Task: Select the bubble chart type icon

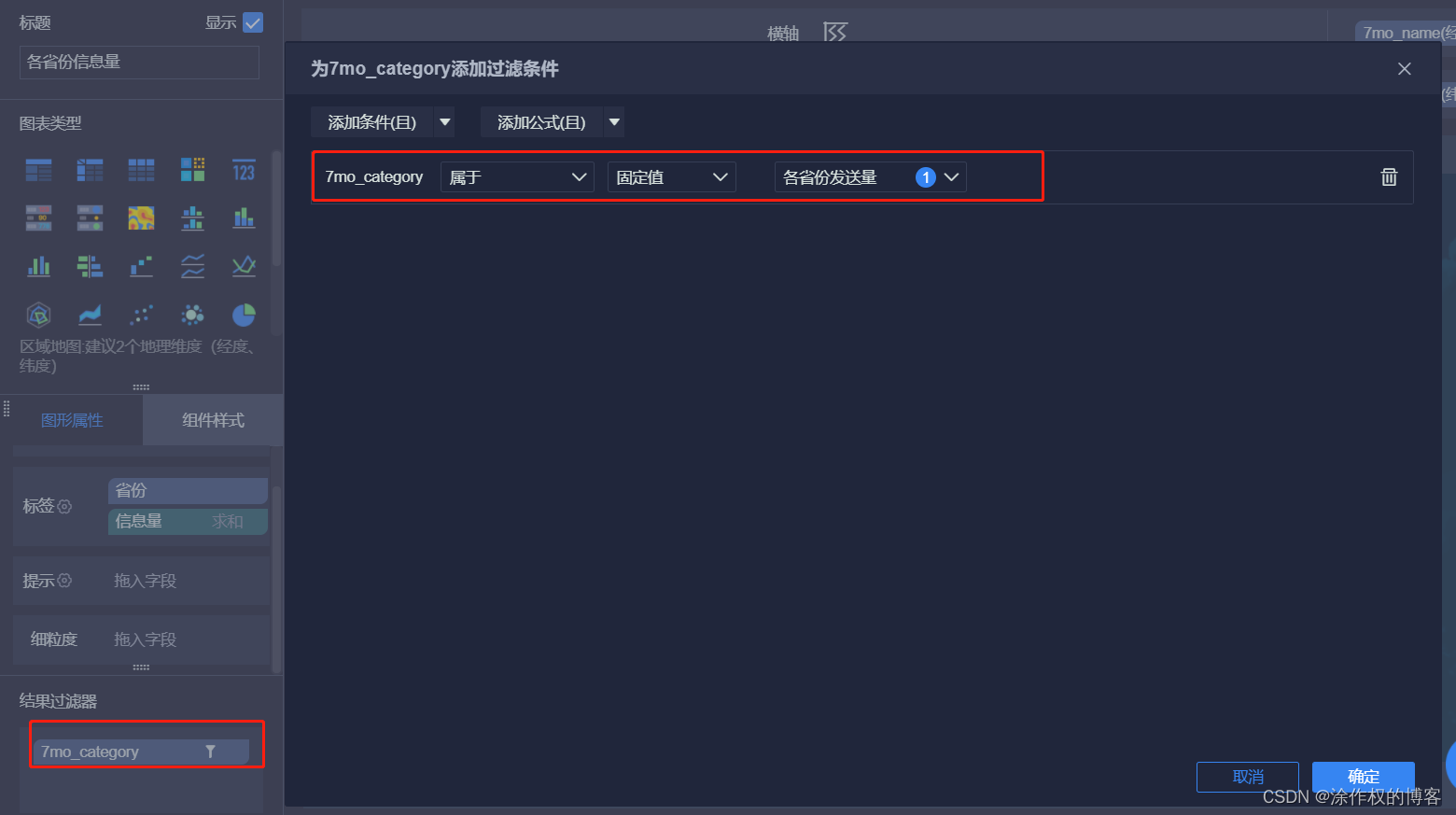Action: (x=192, y=315)
